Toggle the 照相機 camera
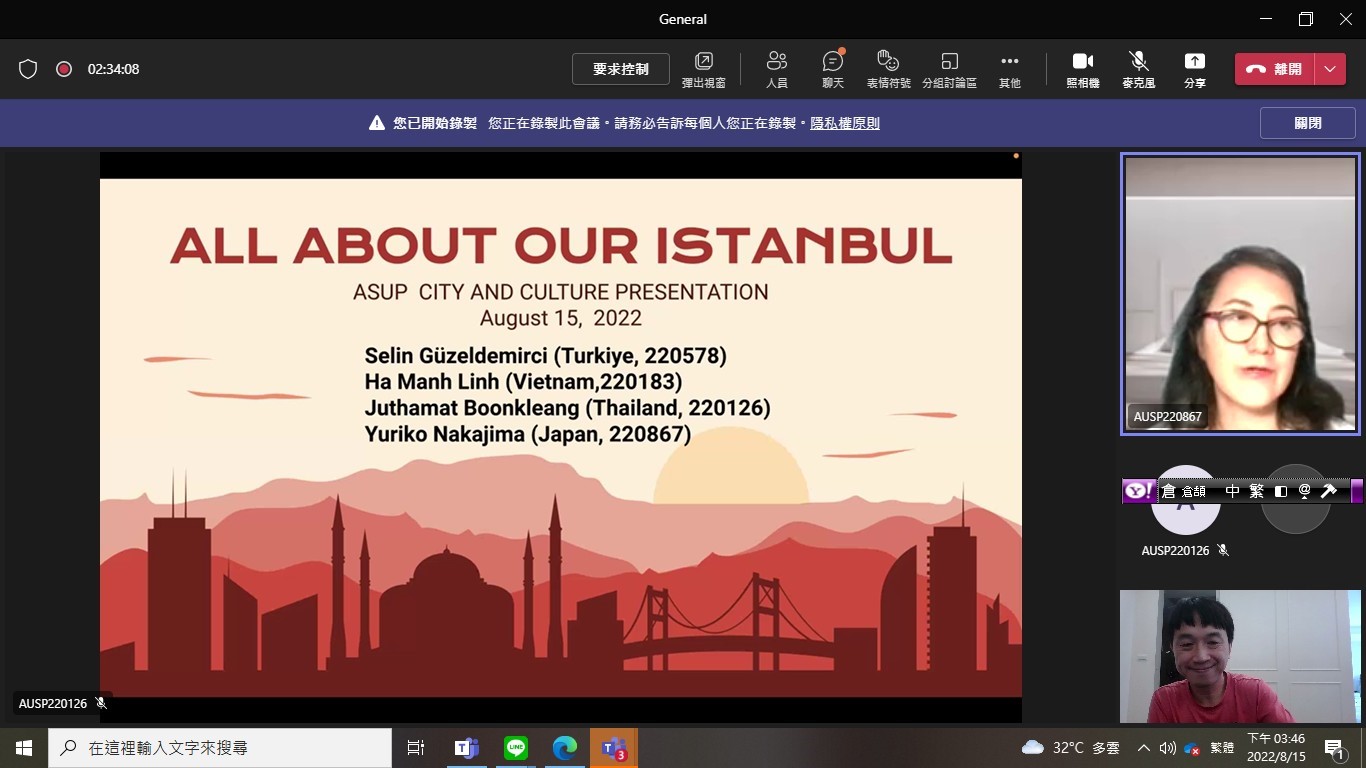Screen dimensions: 1366x768 (x=1083, y=69)
